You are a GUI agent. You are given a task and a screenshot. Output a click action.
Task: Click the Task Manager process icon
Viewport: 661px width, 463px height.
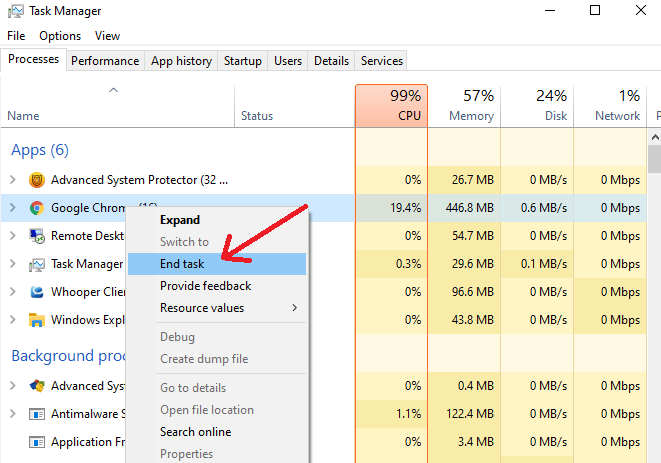pyautogui.click(x=37, y=264)
